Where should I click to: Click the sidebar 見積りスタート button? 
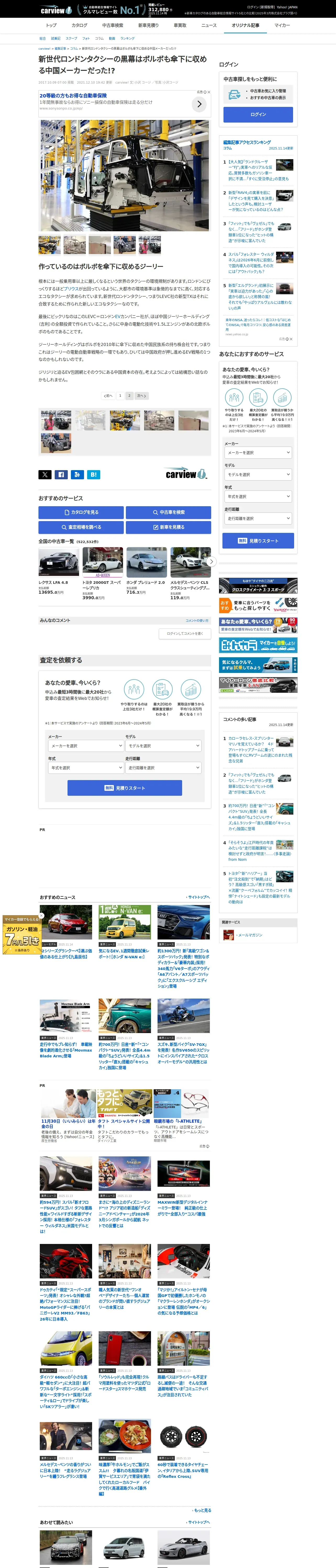(258, 540)
